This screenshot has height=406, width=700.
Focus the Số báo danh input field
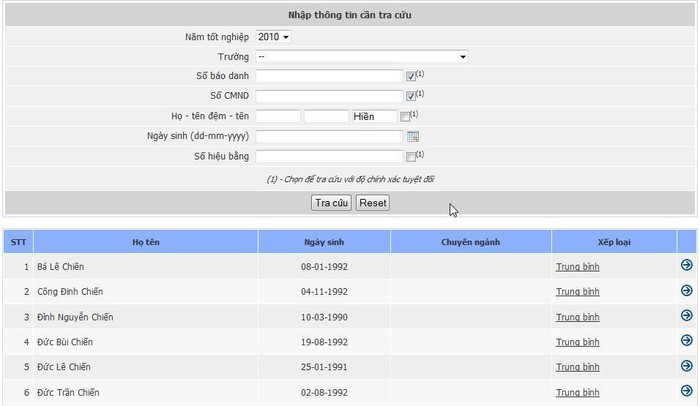329,76
